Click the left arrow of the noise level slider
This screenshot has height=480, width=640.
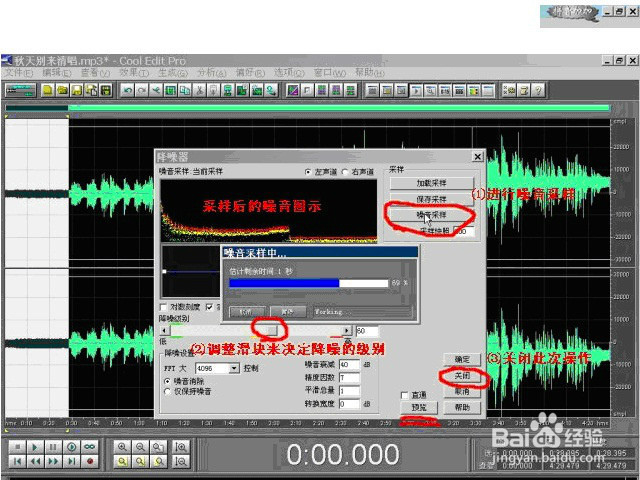click(164, 331)
